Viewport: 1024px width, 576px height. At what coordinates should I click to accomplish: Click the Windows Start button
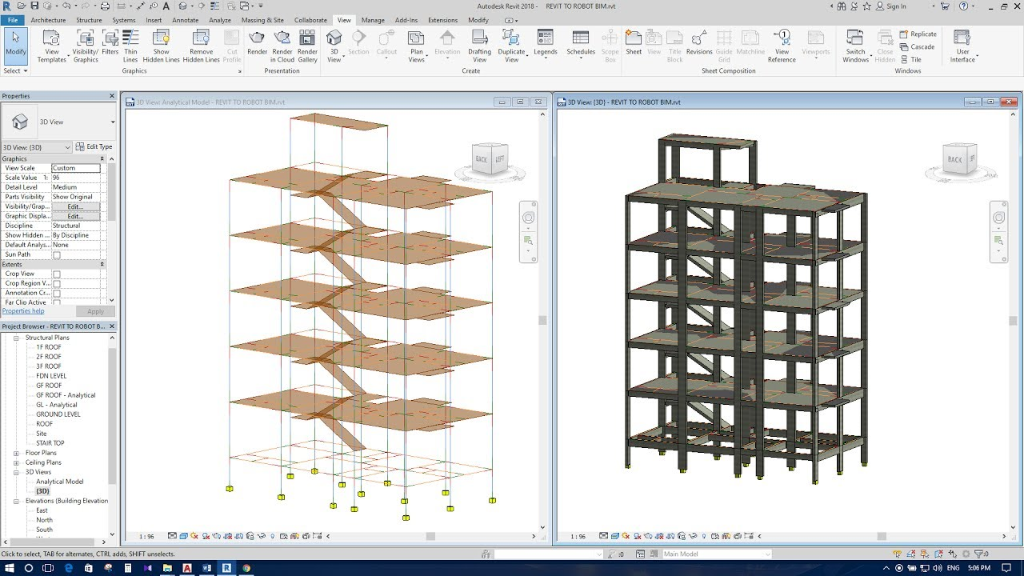8,568
